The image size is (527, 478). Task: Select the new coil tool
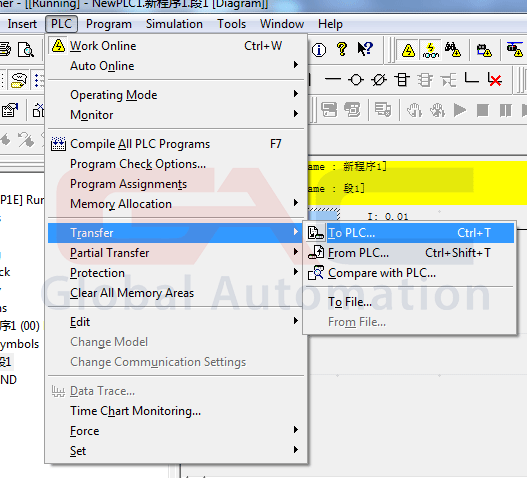coord(356,80)
